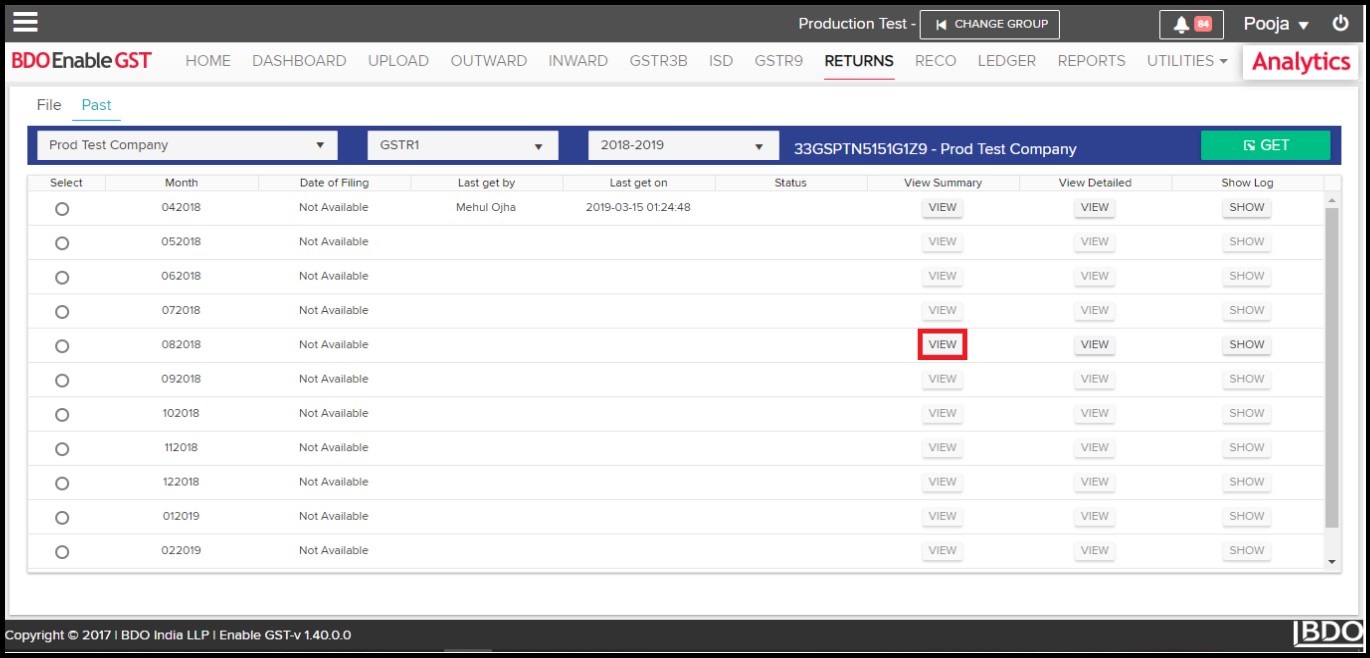This screenshot has height=658, width=1370.
Task: Click the BDO Enable GST logo
Action: tap(81, 61)
